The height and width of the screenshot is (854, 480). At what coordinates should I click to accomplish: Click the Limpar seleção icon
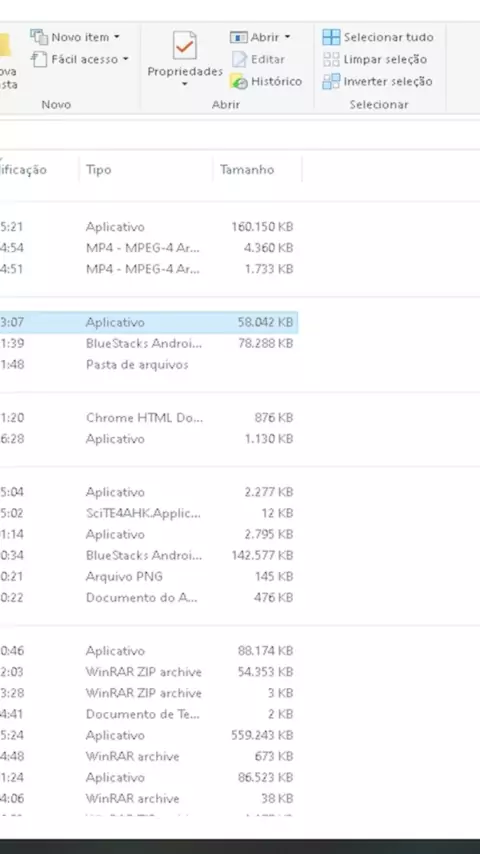pos(331,59)
